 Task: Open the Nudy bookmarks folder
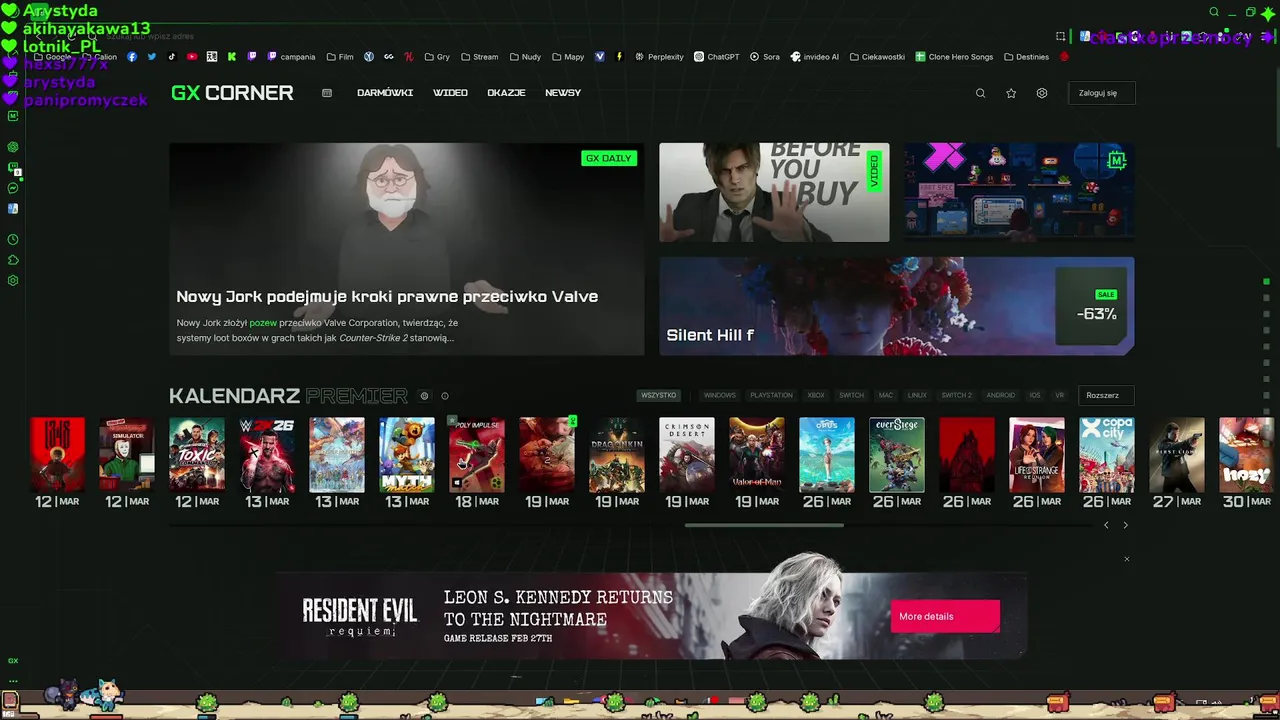pos(525,57)
